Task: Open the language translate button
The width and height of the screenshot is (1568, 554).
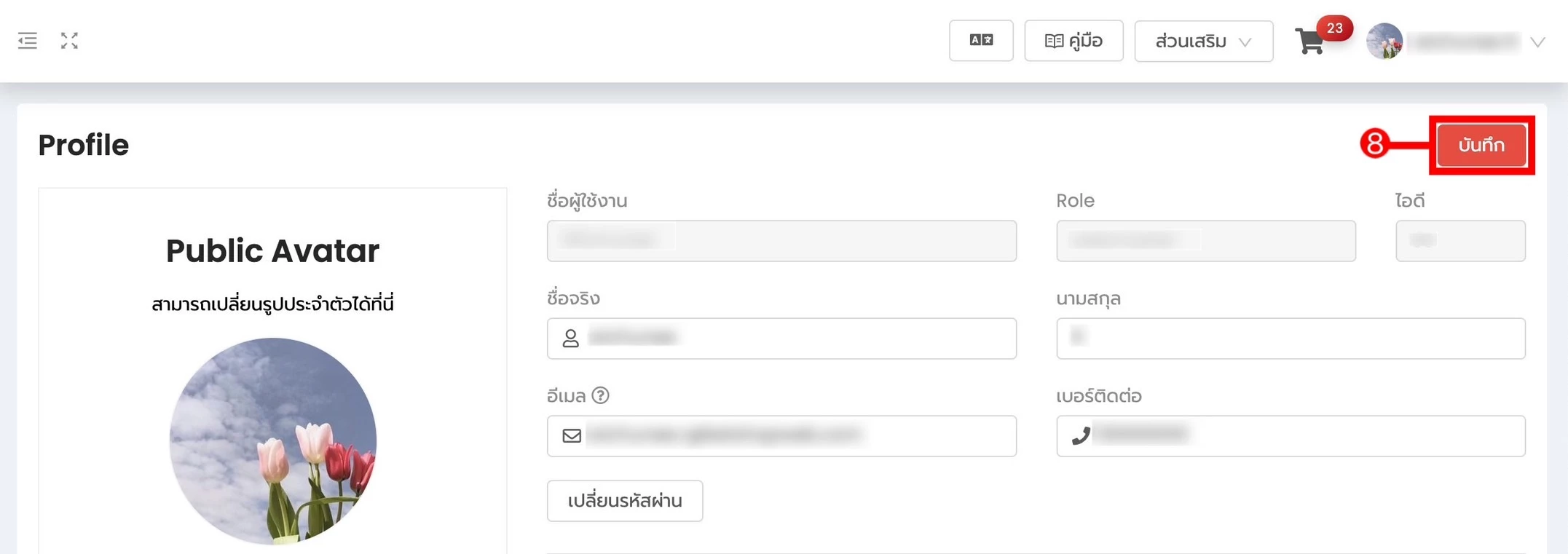Action: 981,41
